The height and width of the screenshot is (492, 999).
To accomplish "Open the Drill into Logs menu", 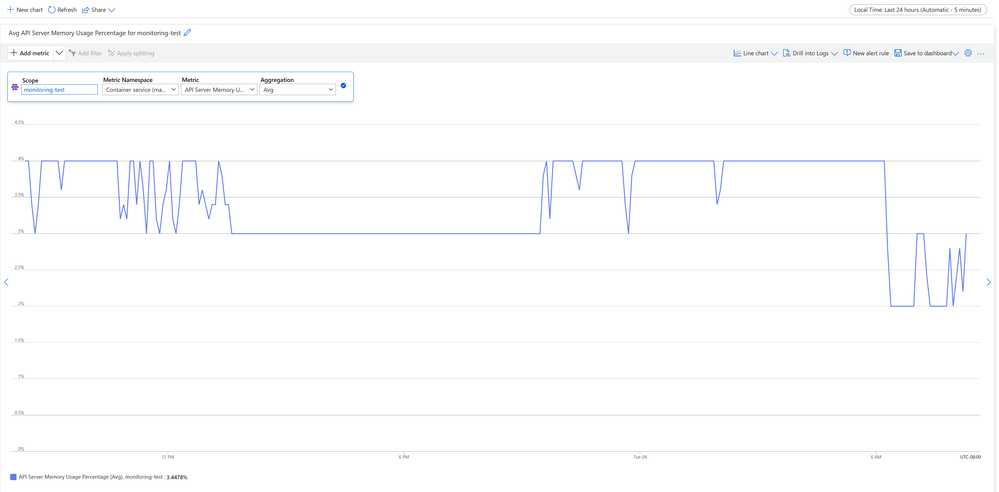I will pos(810,53).
